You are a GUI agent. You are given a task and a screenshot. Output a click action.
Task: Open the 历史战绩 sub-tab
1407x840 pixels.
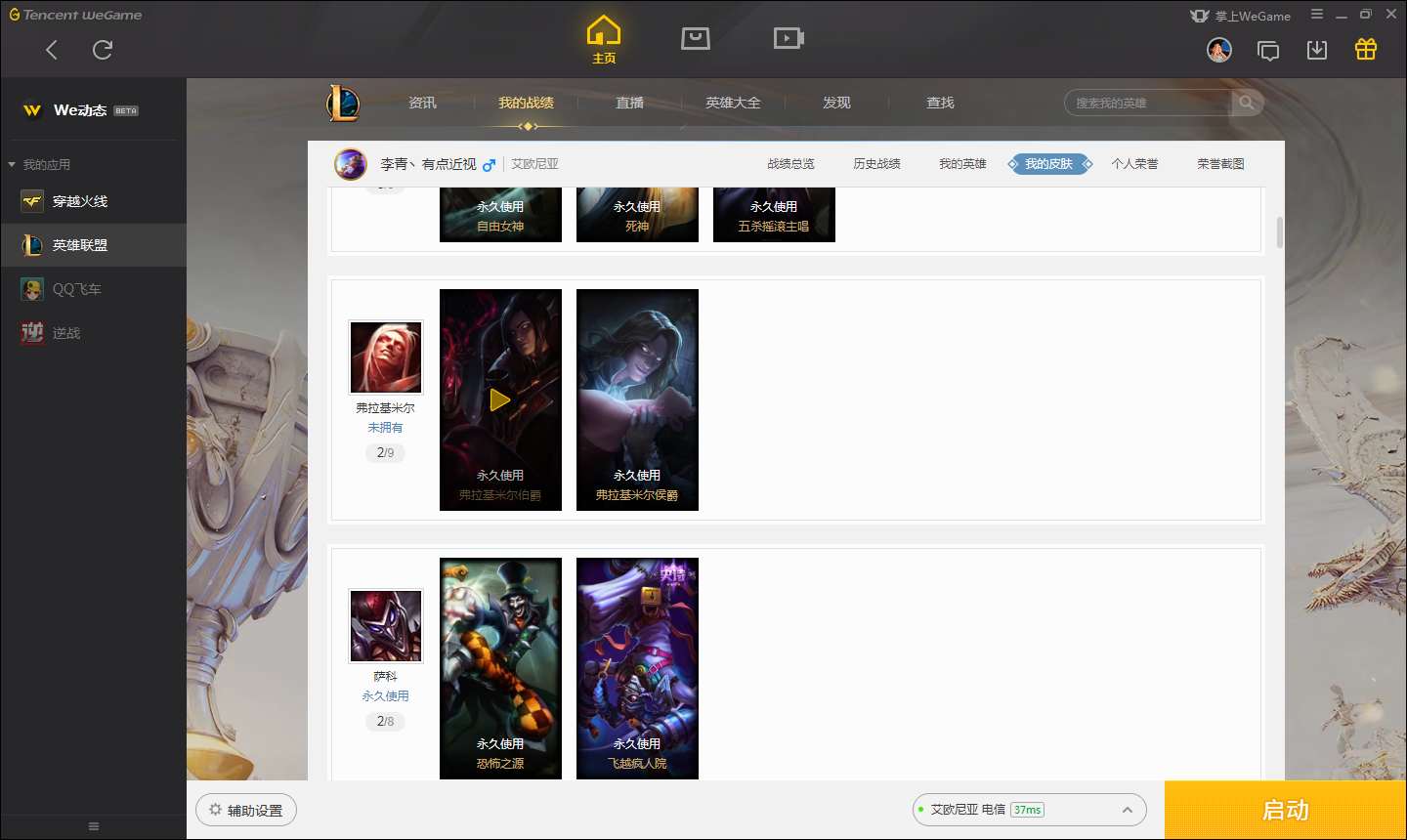pyautogui.click(x=876, y=164)
